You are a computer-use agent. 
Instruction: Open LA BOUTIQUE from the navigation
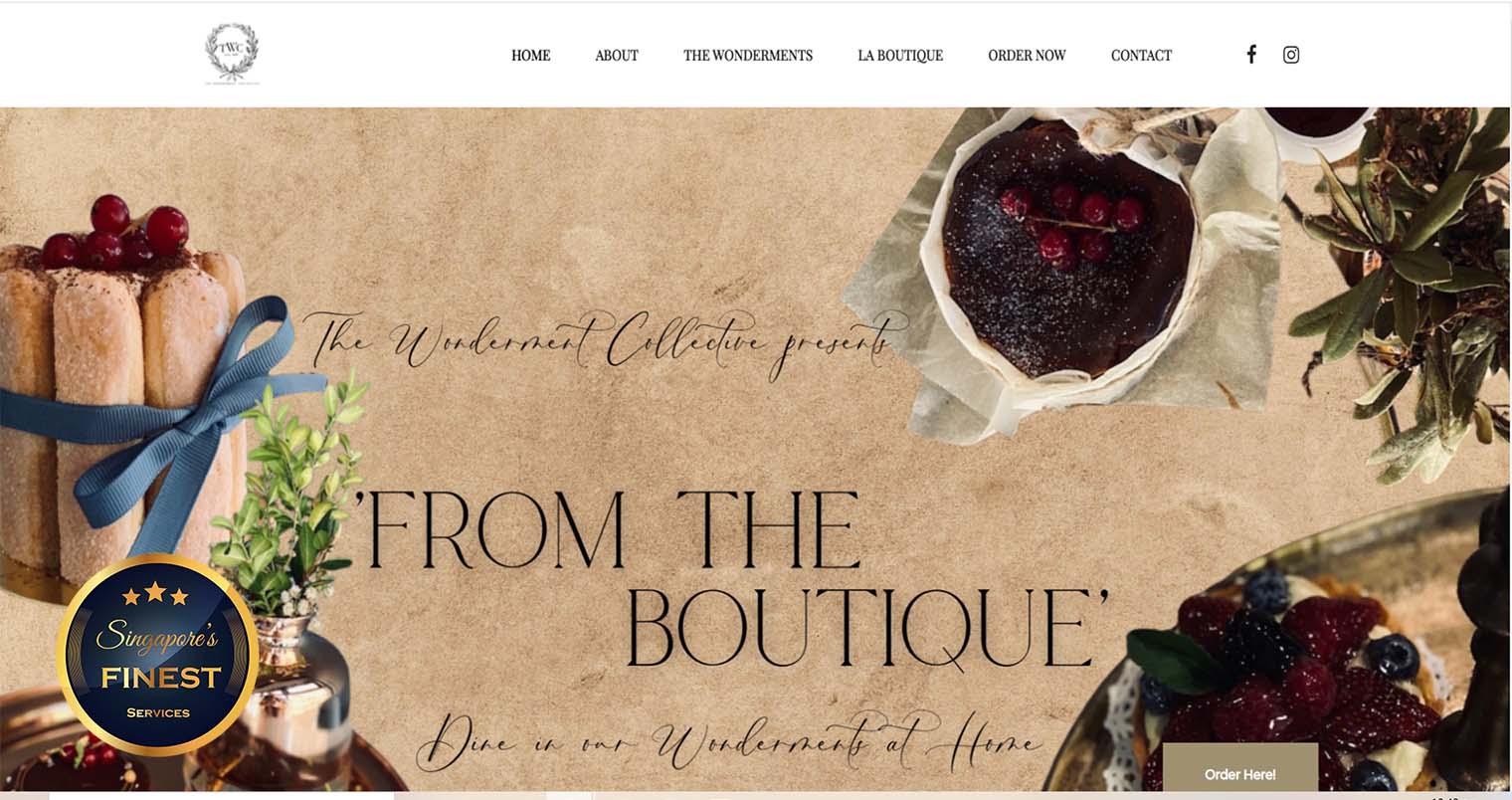tap(900, 56)
